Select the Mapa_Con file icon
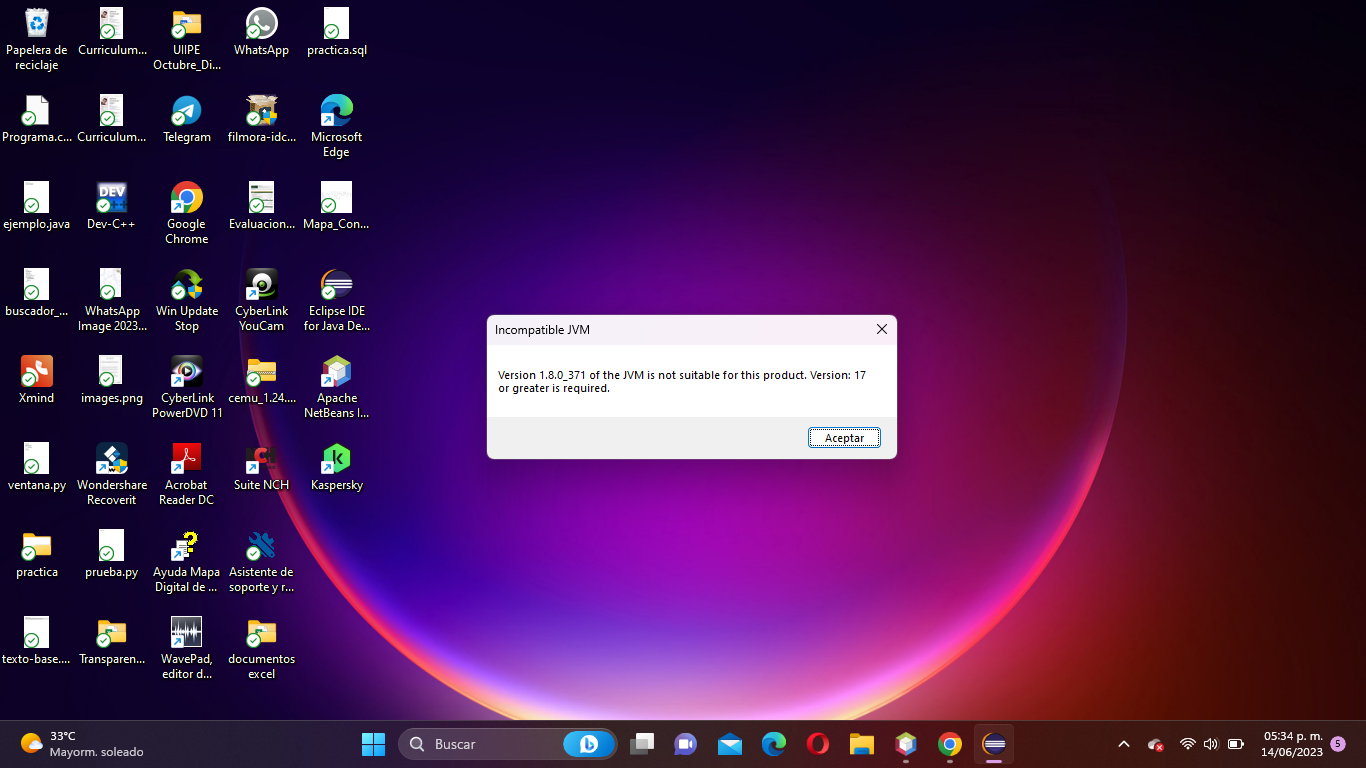The width and height of the screenshot is (1366, 768). point(337,206)
